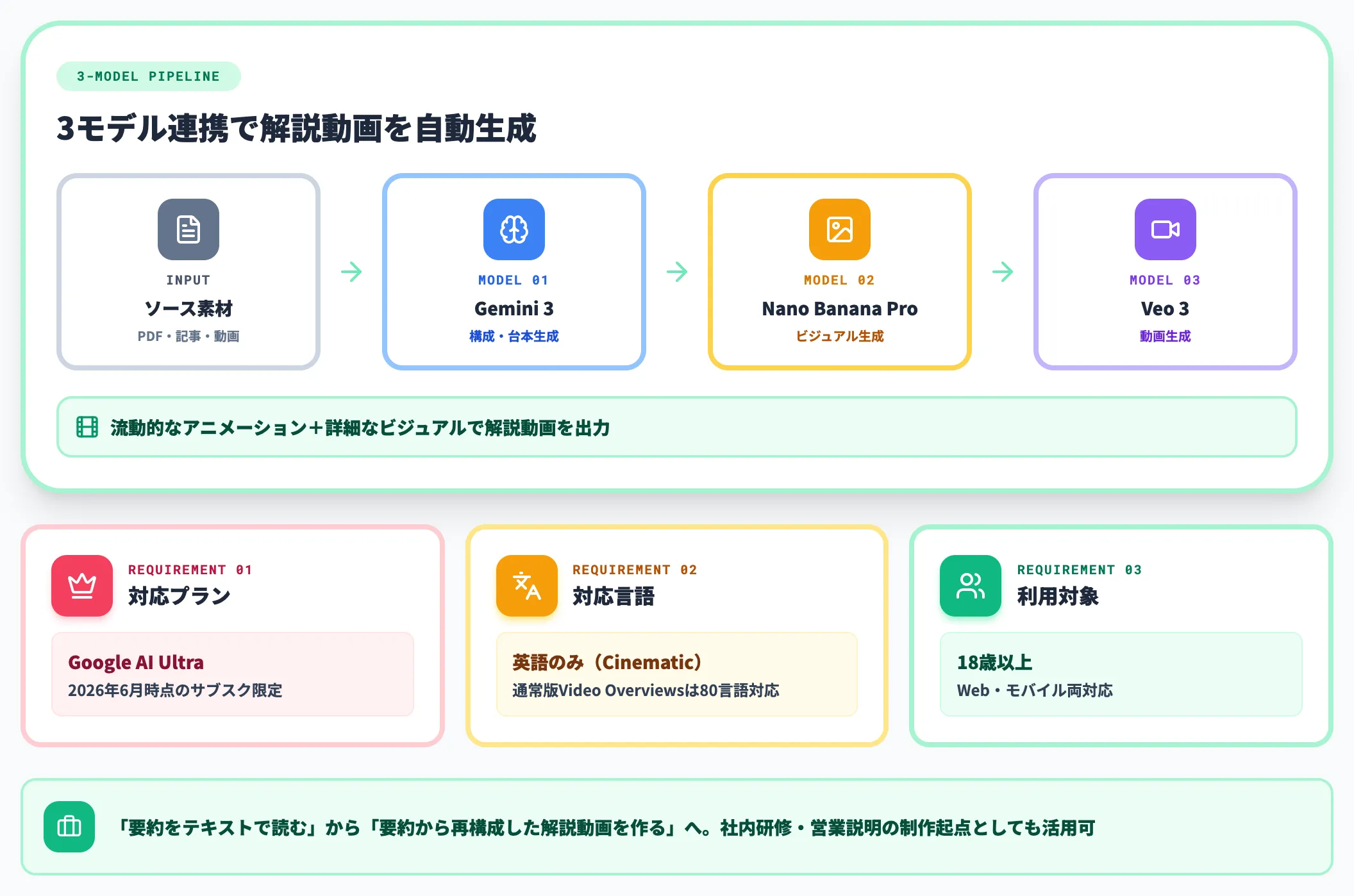Click the briefcase icon in the bottom banner
This screenshot has width=1354, height=896.
pyautogui.click(x=69, y=827)
